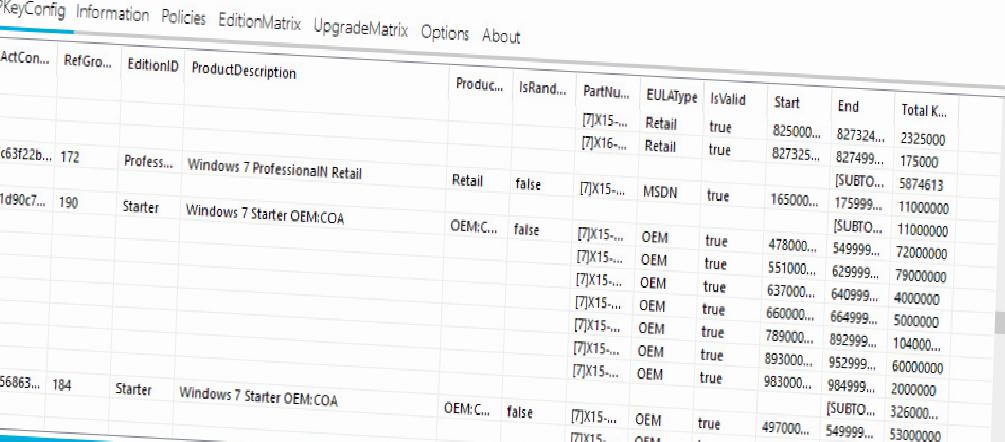
Task: Click the End cell 827324...
Action: click(862, 135)
